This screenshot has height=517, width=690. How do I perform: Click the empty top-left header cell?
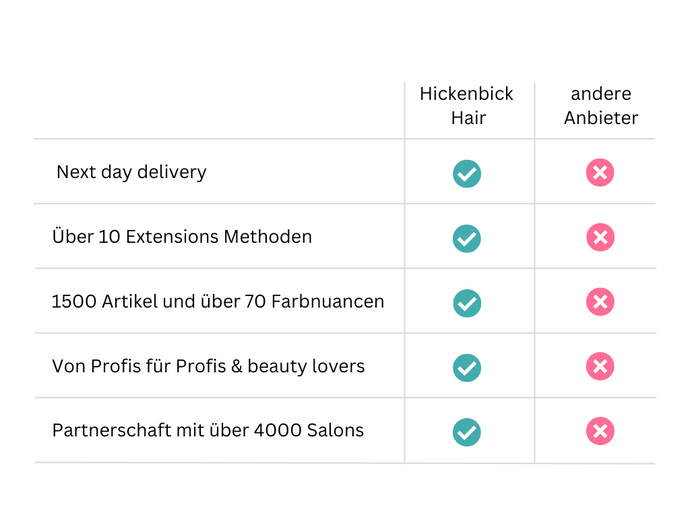point(219,110)
